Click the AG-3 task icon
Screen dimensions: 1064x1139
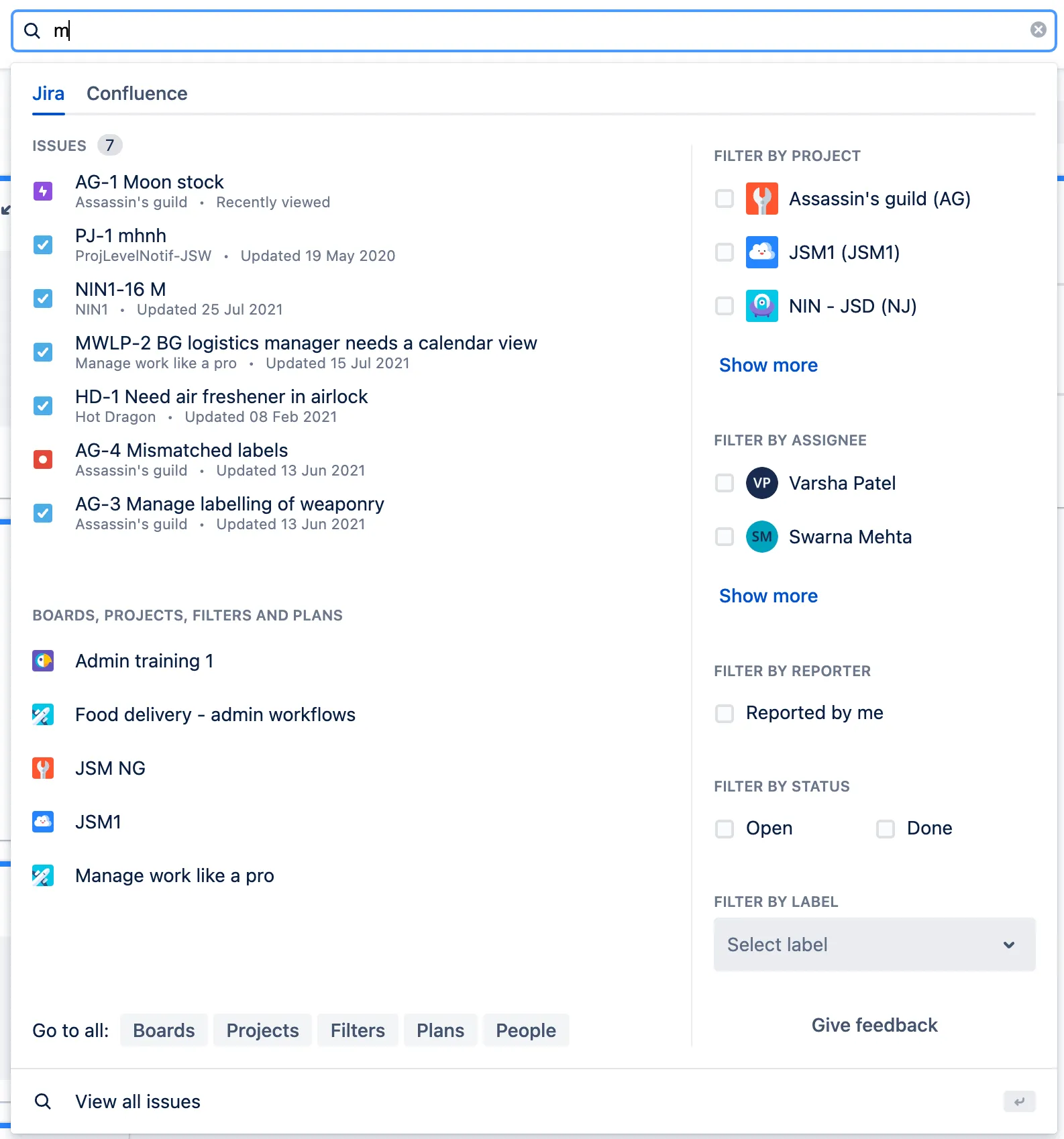43,513
